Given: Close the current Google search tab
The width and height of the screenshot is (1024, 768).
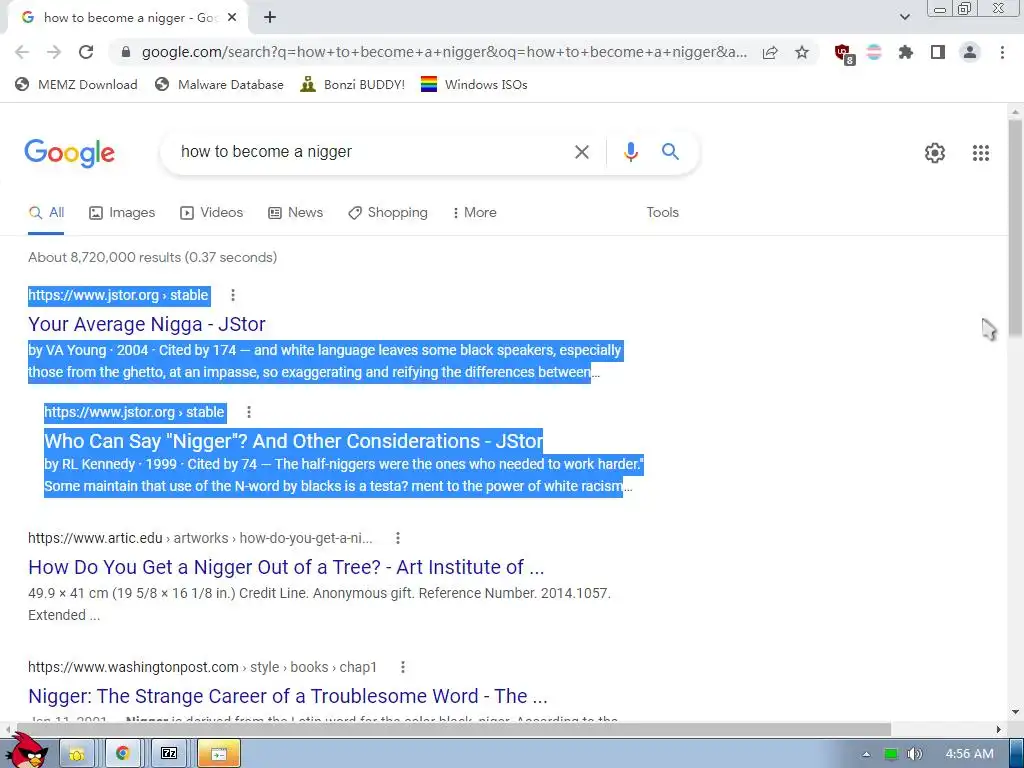Looking at the screenshot, I should tap(232, 18).
